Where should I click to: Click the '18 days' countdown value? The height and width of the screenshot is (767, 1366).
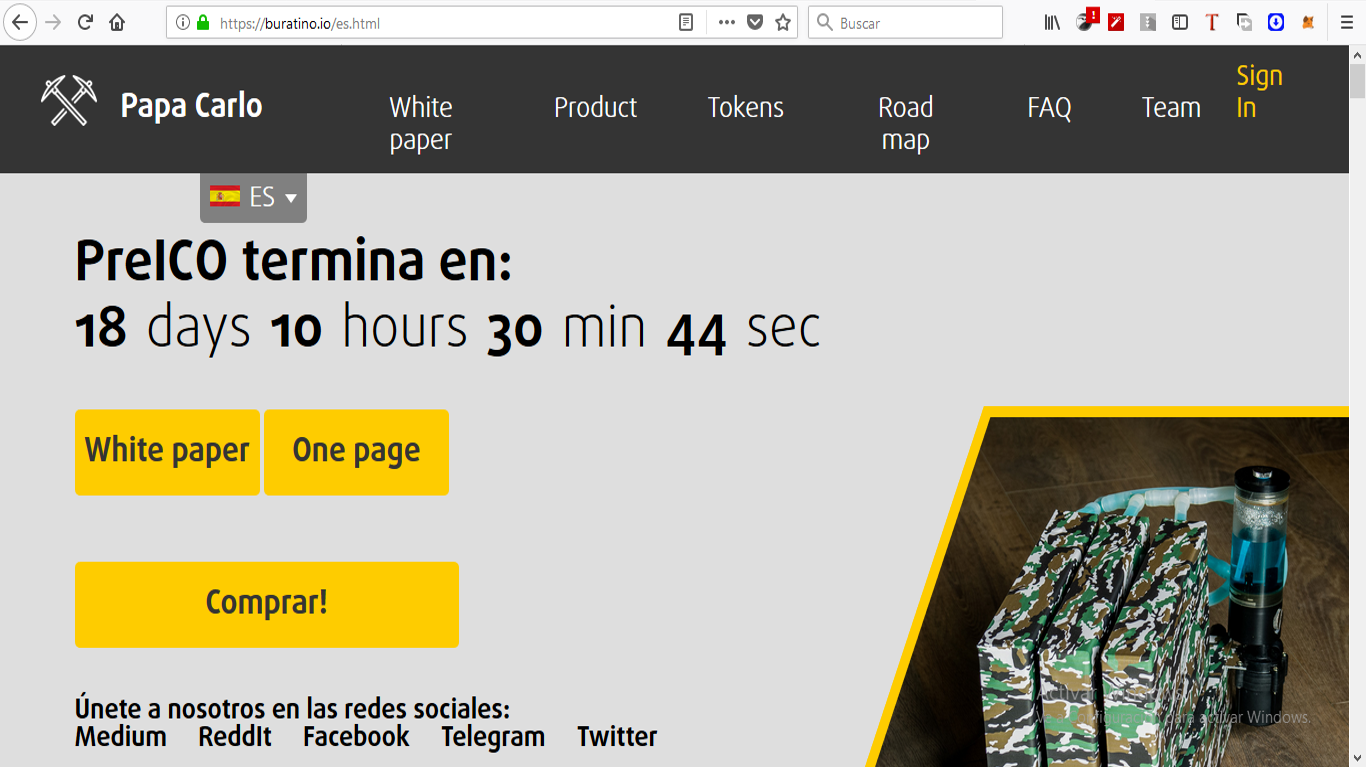coord(163,327)
